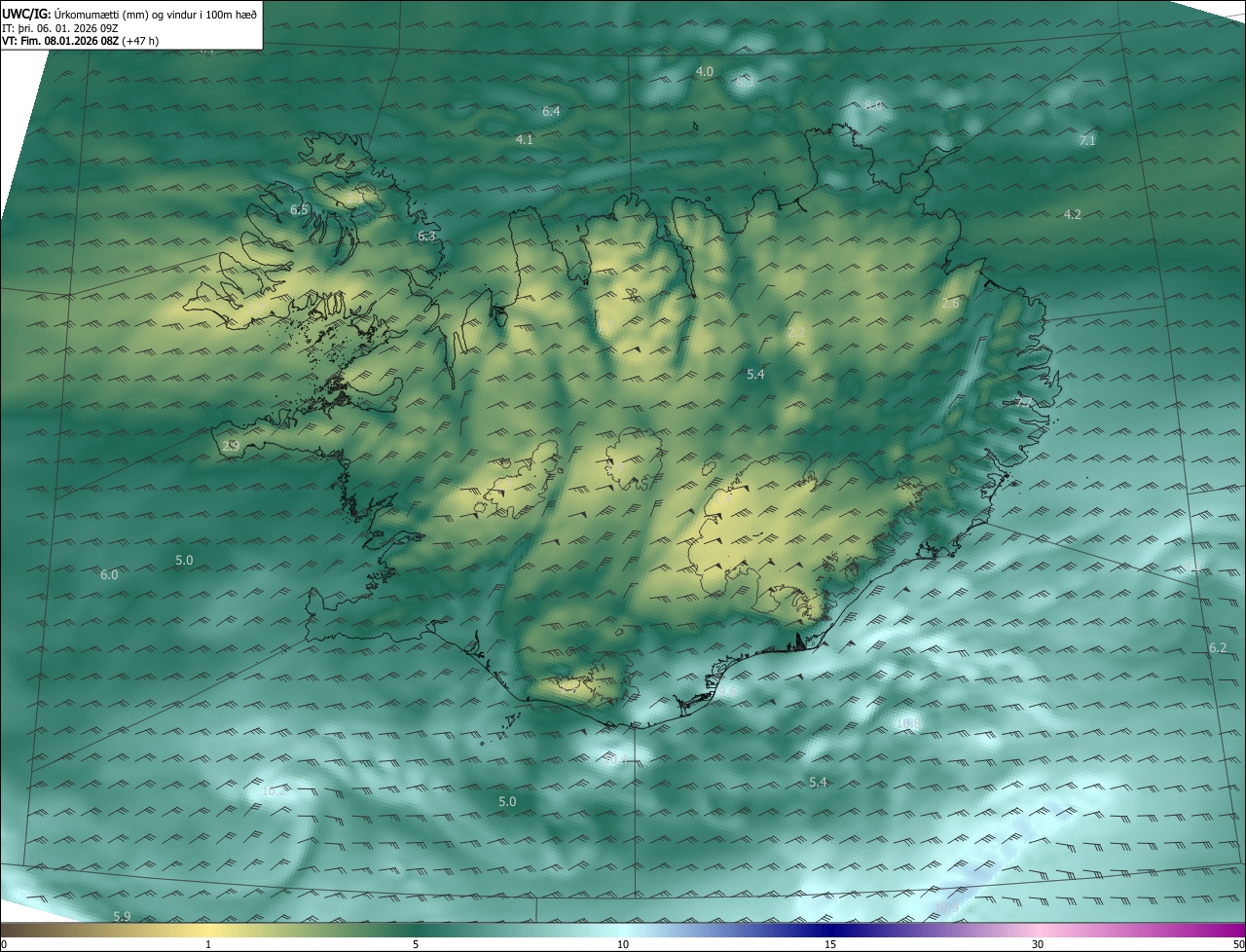Image resolution: width=1246 pixels, height=952 pixels.
Task: Click the "VT: Fim. 08.01.2026 08Z (+47 h)" line
Action: pos(80,41)
